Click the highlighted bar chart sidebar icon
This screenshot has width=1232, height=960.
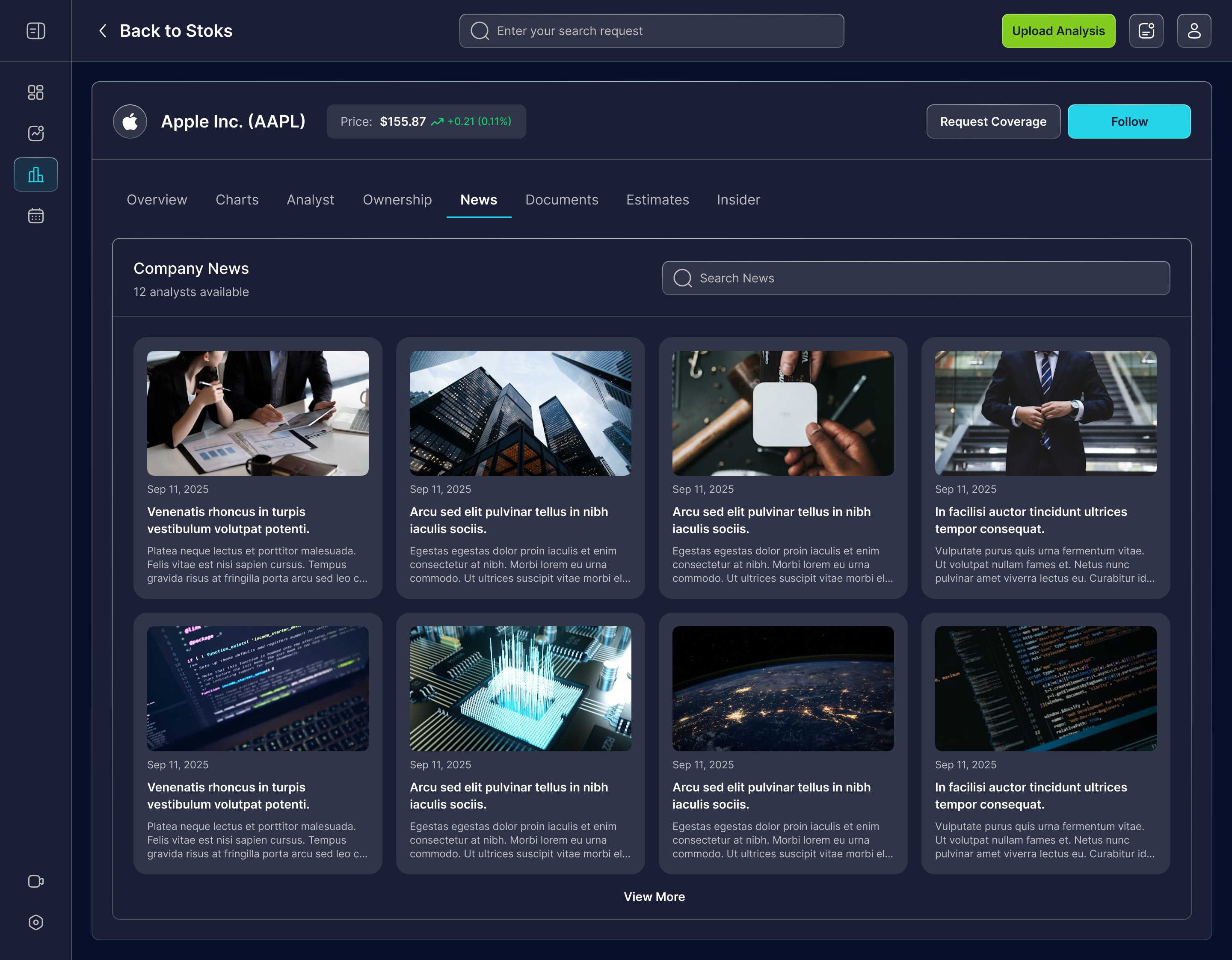tap(36, 175)
